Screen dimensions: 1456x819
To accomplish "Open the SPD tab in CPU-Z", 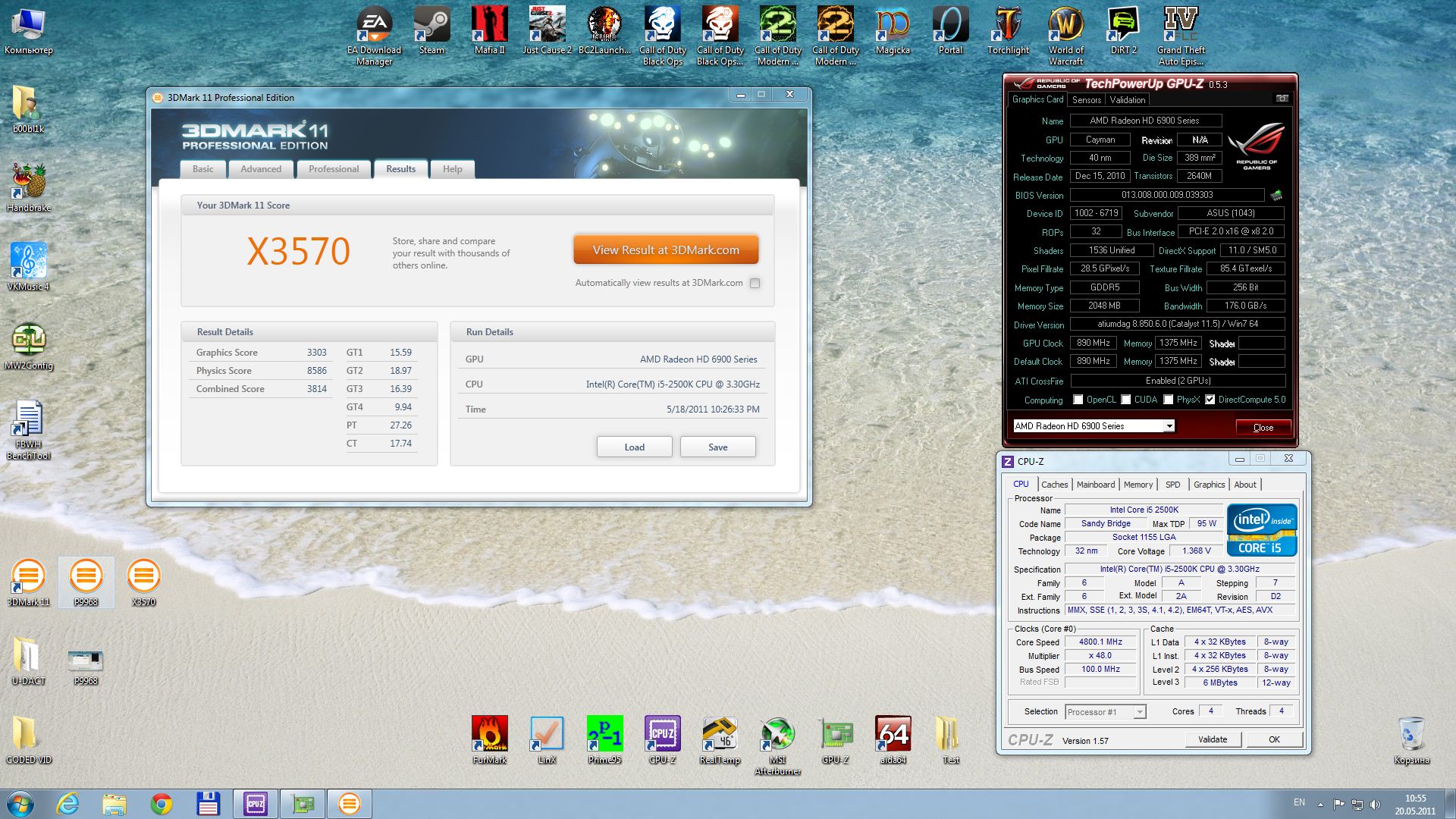I will (x=1173, y=485).
